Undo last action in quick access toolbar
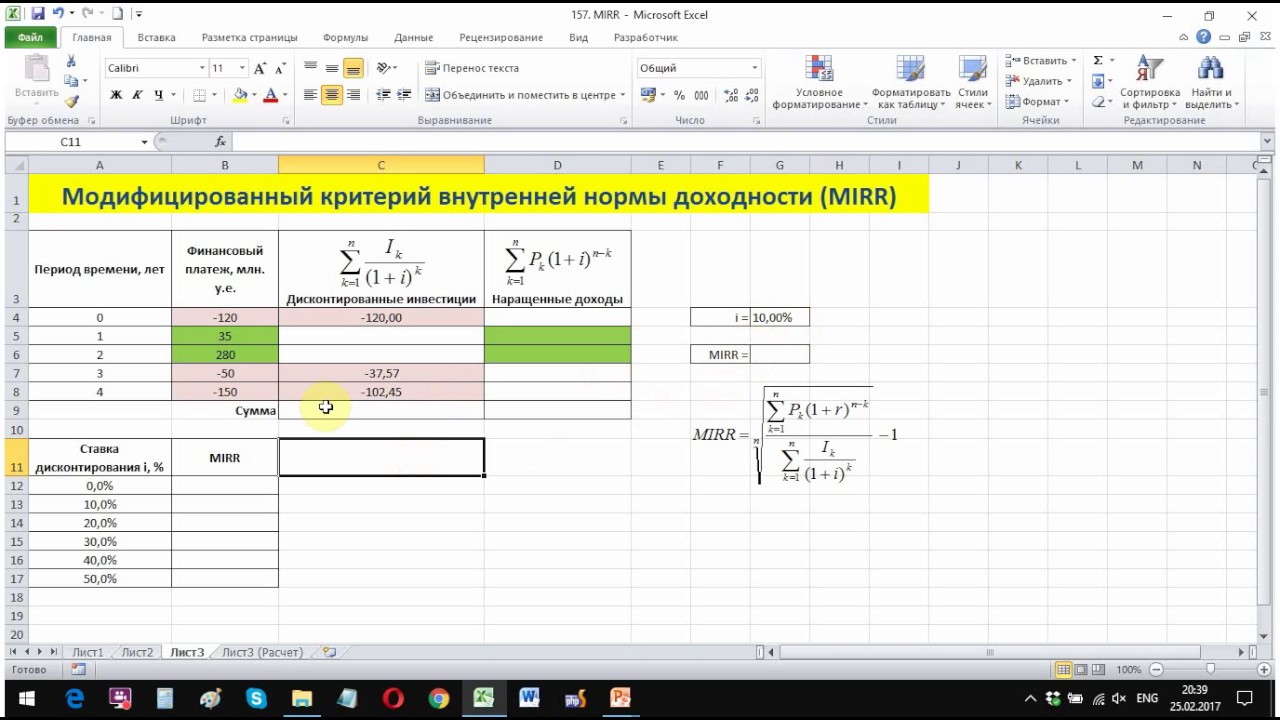Viewport: 1280px width, 720px height. point(58,14)
